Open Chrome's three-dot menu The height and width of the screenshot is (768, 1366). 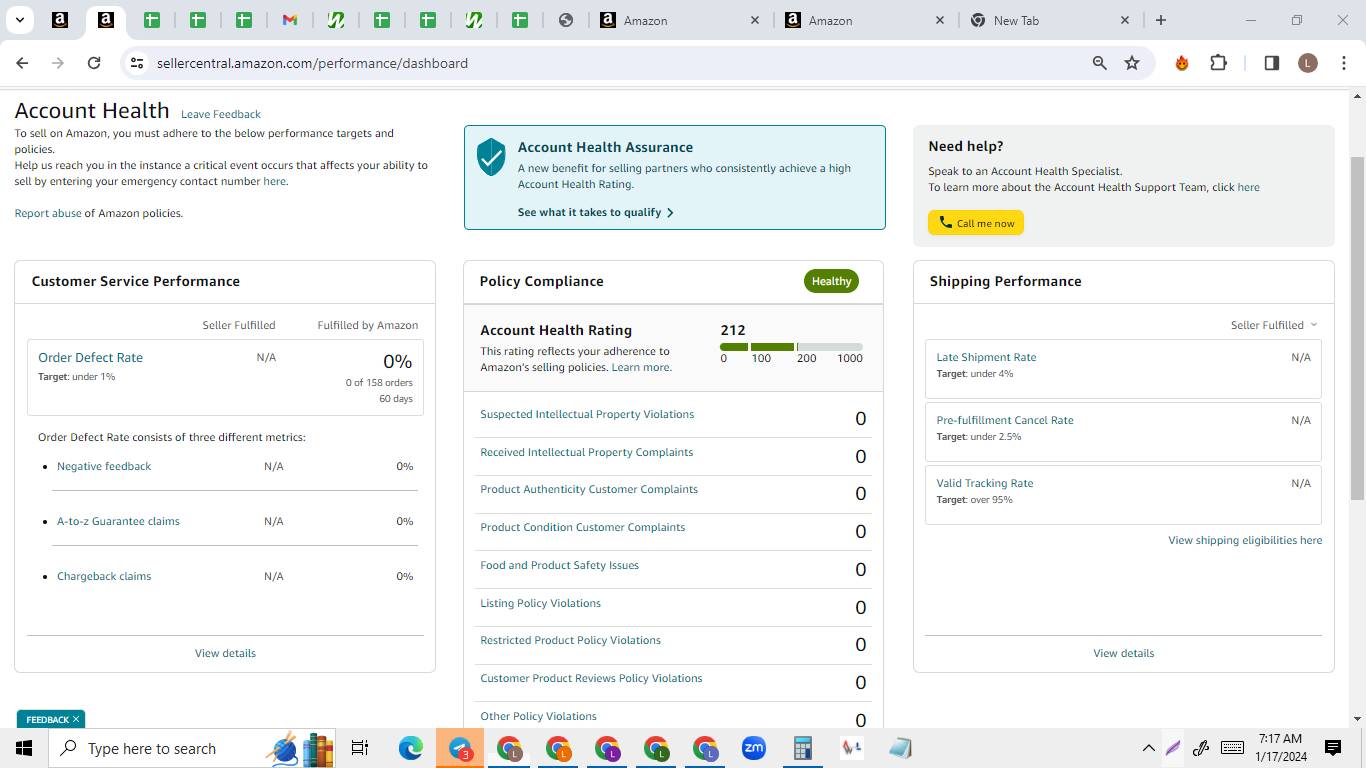[x=1344, y=63]
